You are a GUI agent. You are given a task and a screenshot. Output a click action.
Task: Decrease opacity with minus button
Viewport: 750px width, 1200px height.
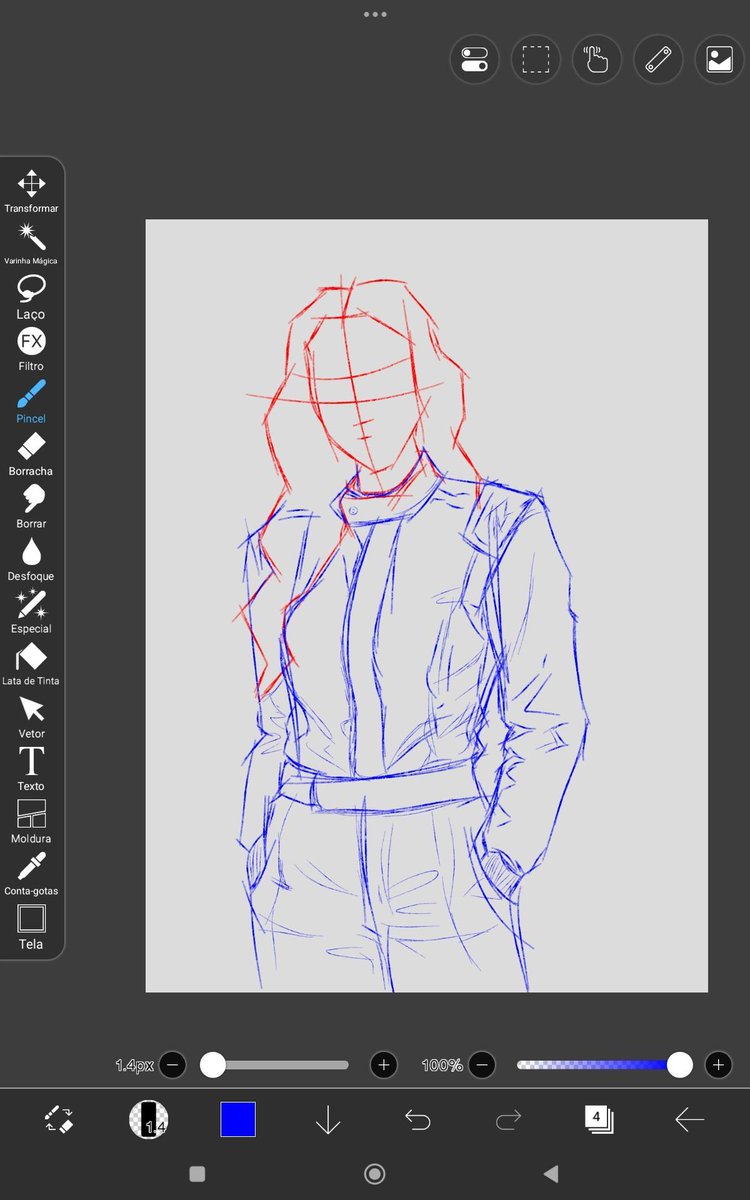pos(482,1065)
